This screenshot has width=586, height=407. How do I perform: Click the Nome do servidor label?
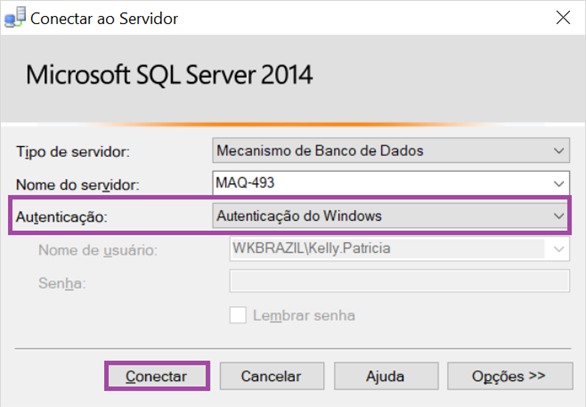77,185
